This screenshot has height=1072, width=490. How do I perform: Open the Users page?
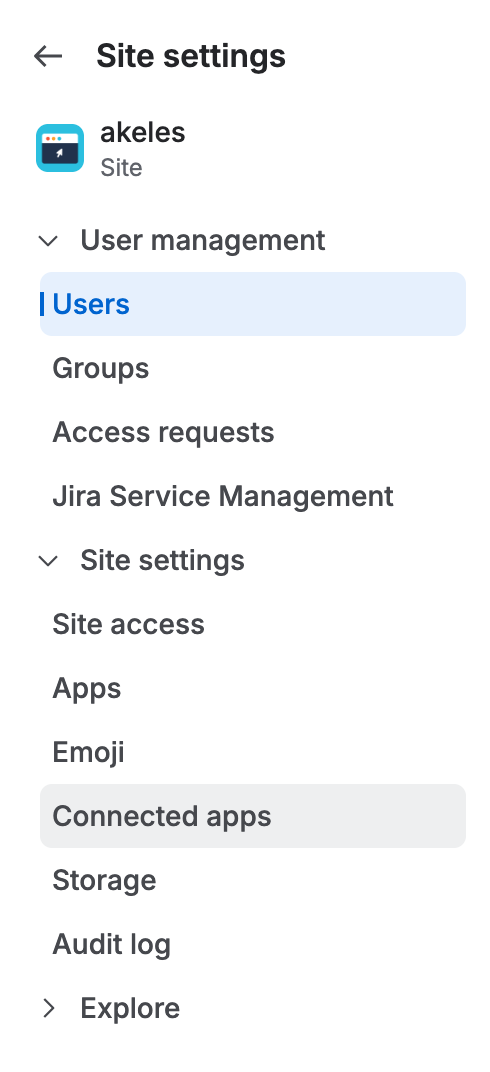[253, 304]
